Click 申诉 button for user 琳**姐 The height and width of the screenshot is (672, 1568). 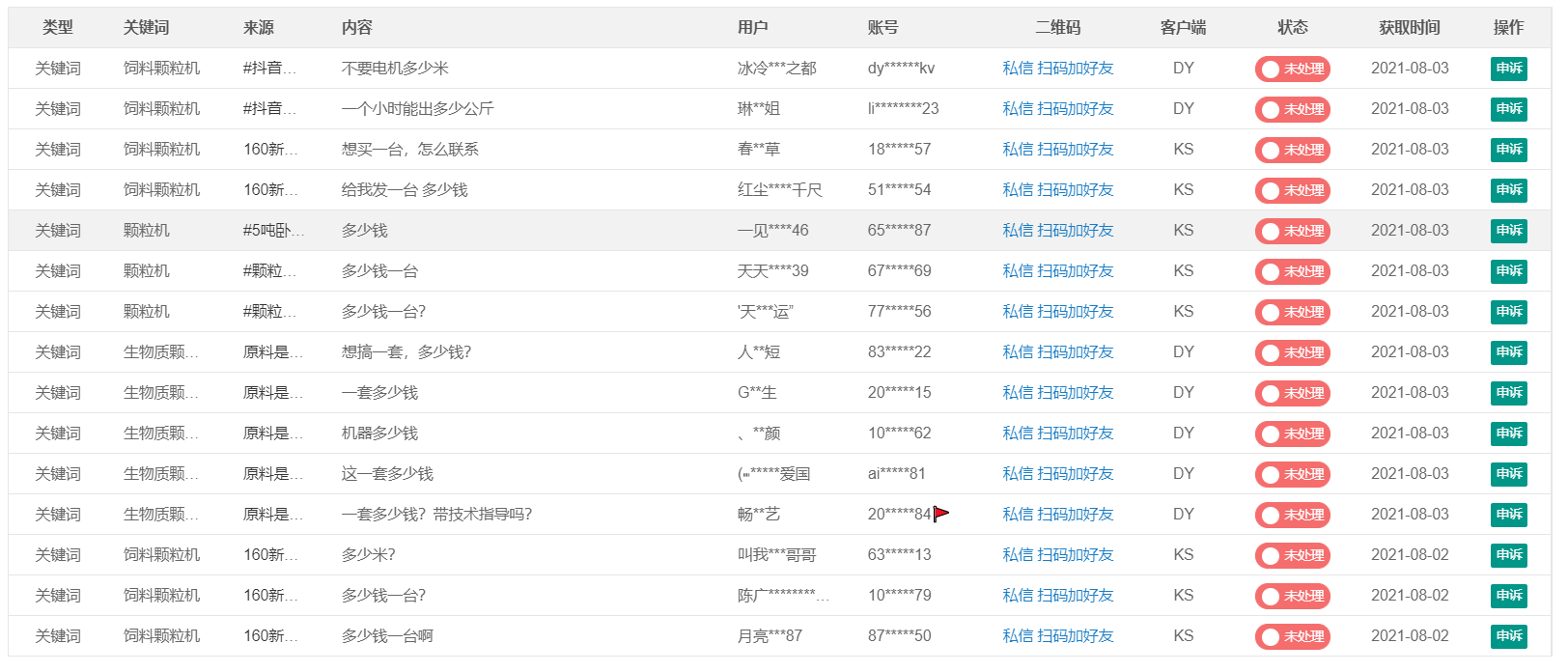1508,109
